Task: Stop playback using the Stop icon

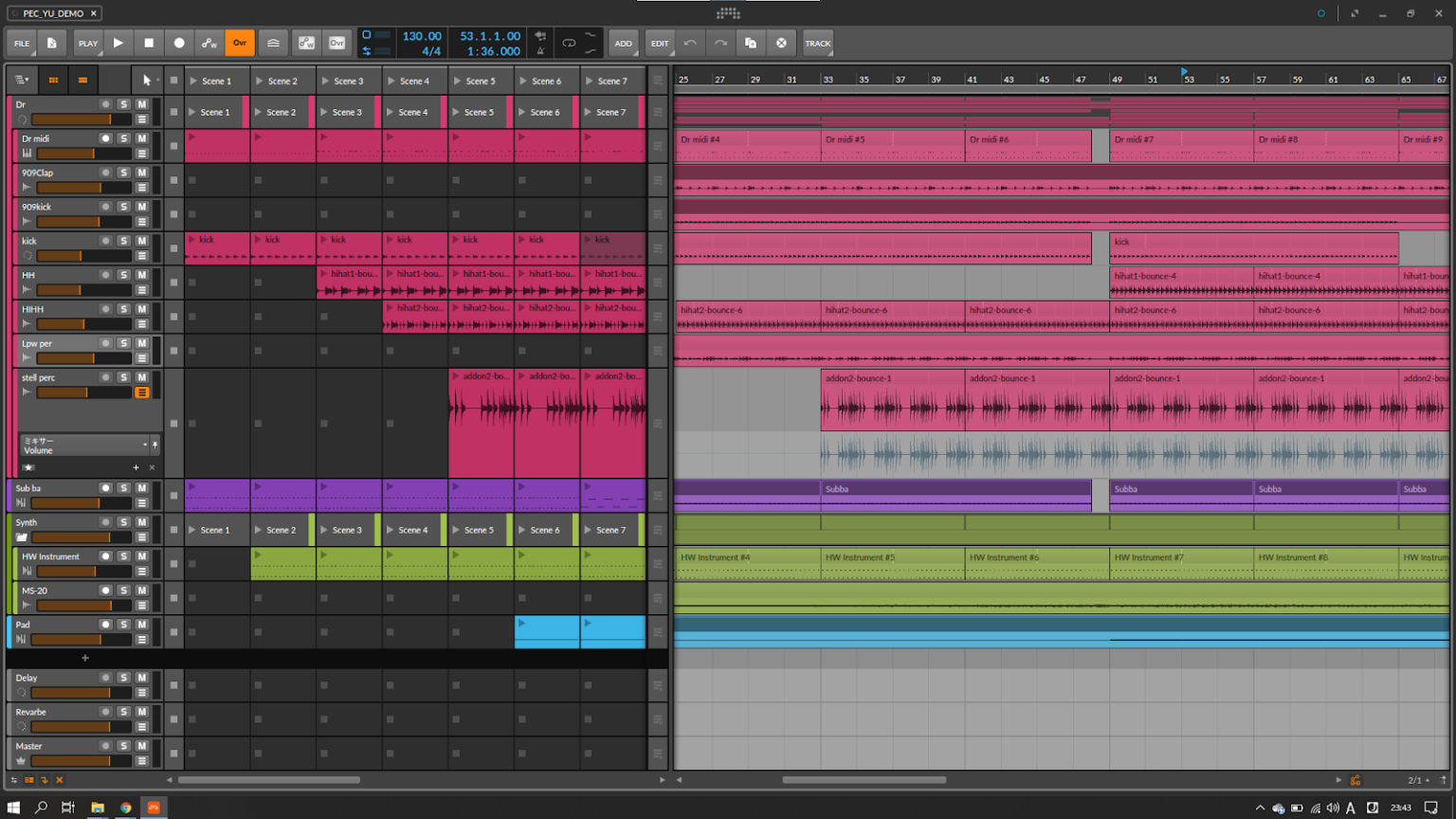Action: pyautogui.click(x=149, y=43)
